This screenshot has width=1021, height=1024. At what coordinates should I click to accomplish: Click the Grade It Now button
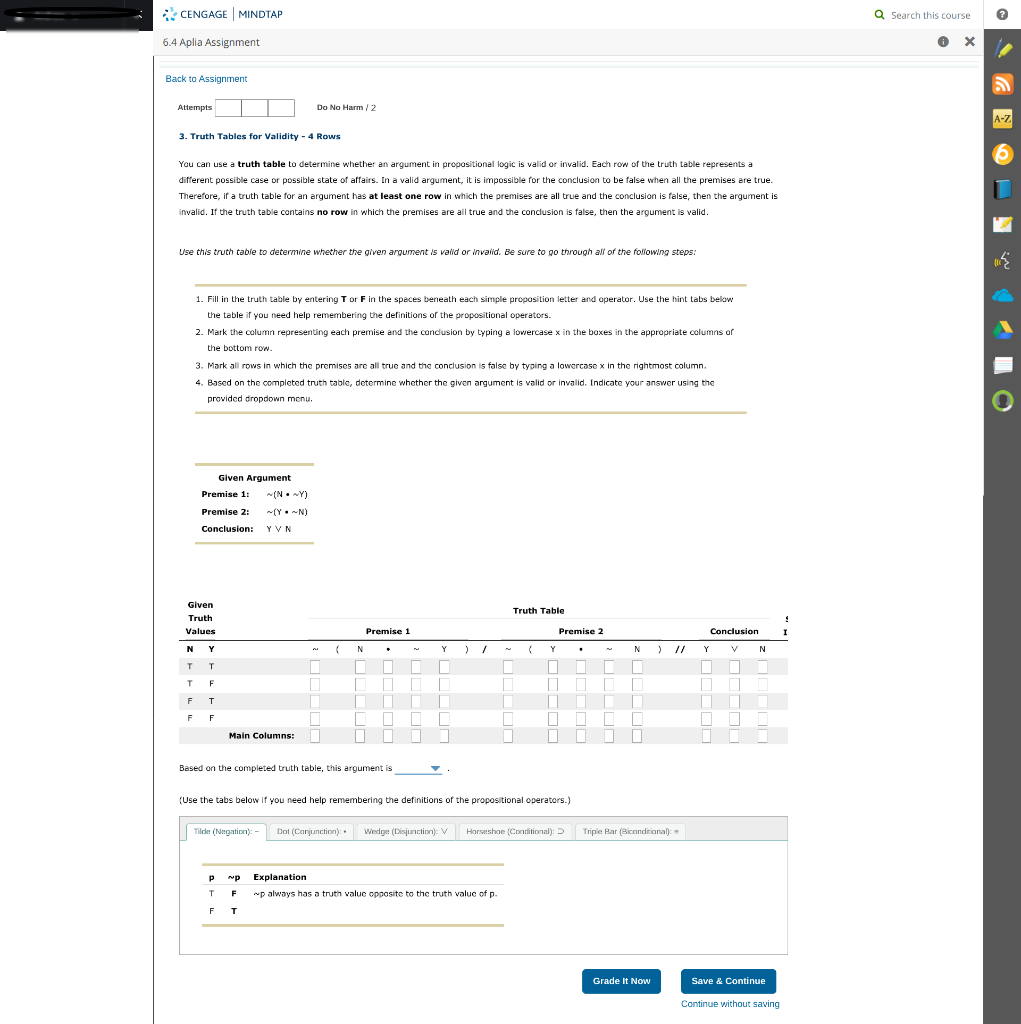coord(621,981)
